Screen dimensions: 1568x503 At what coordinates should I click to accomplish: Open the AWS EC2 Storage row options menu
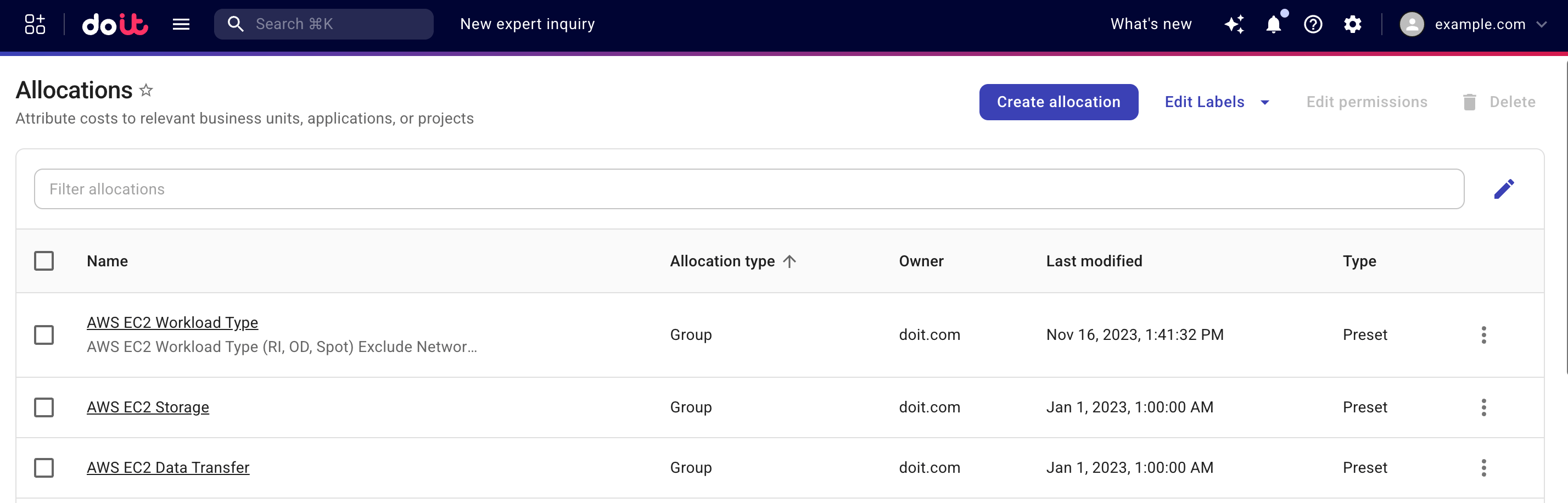(1484, 407)
